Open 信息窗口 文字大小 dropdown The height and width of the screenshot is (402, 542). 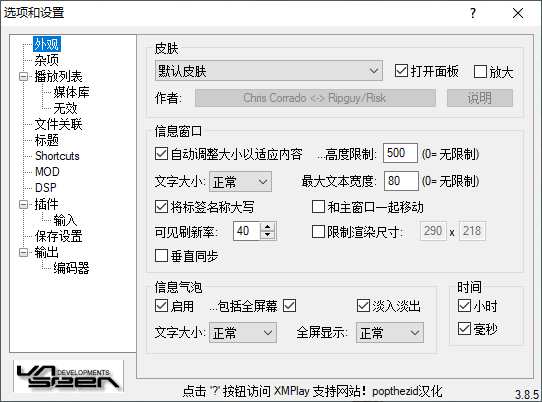[240, 181]
